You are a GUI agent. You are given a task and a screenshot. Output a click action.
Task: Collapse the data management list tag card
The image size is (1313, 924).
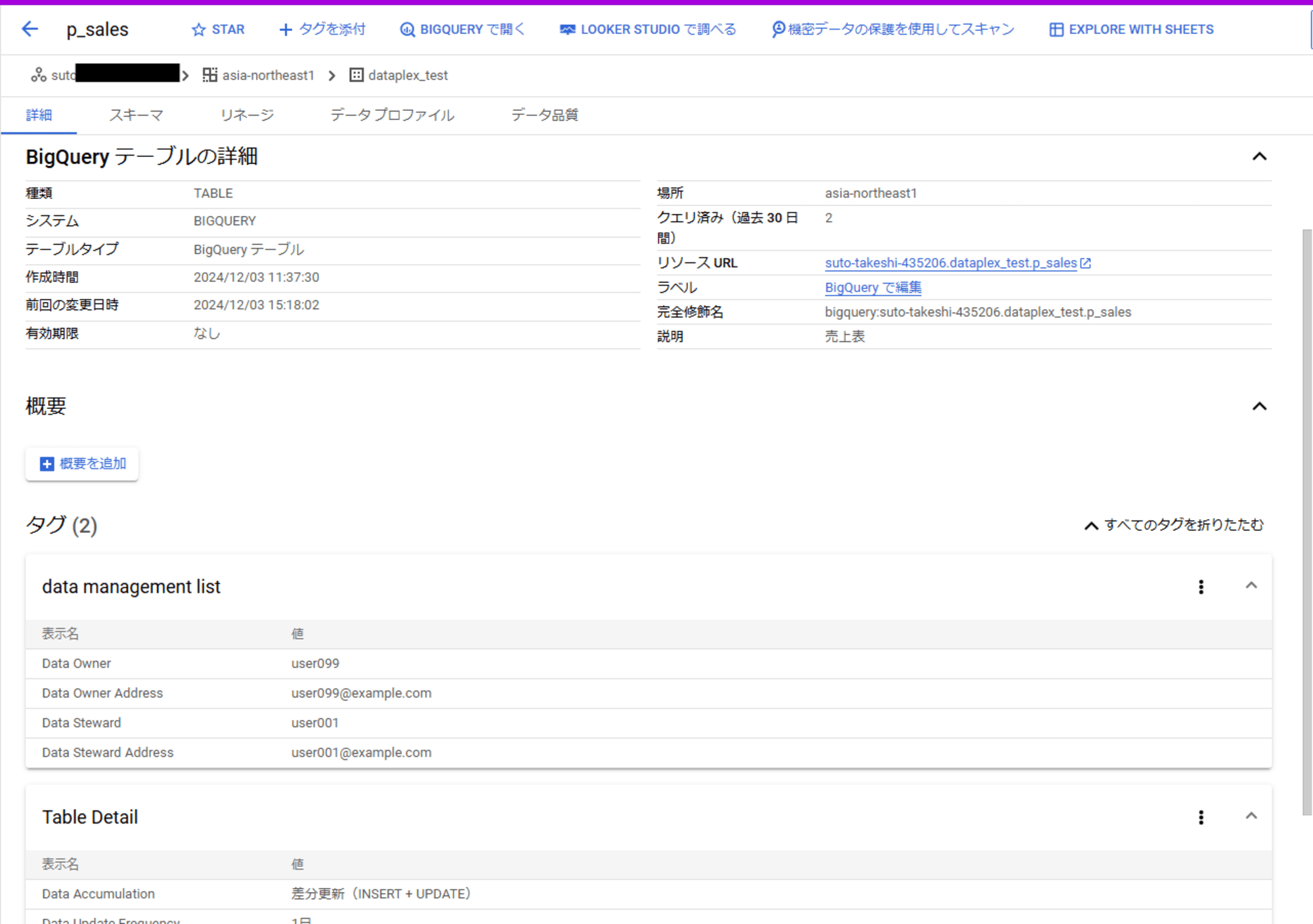[x=1251, y=585]
